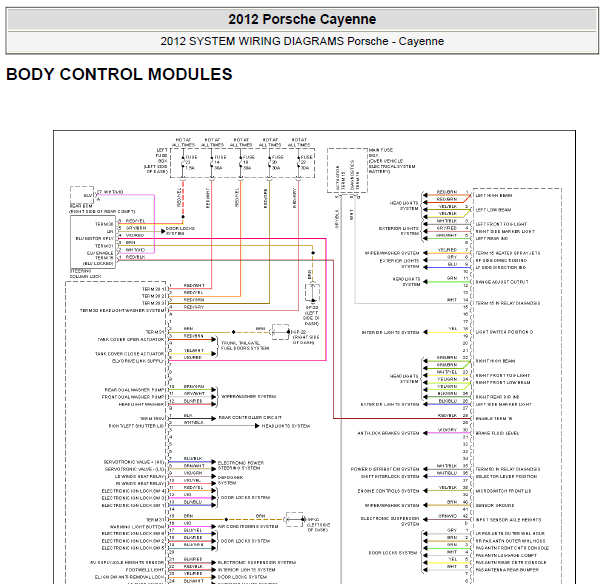Image resolution: width=602 pixels, height=584 pixels.
Task: Click 'TRUNK, TAILGATE, FUEL DOORS SYSTEM' reference
Action: point(245,346)
